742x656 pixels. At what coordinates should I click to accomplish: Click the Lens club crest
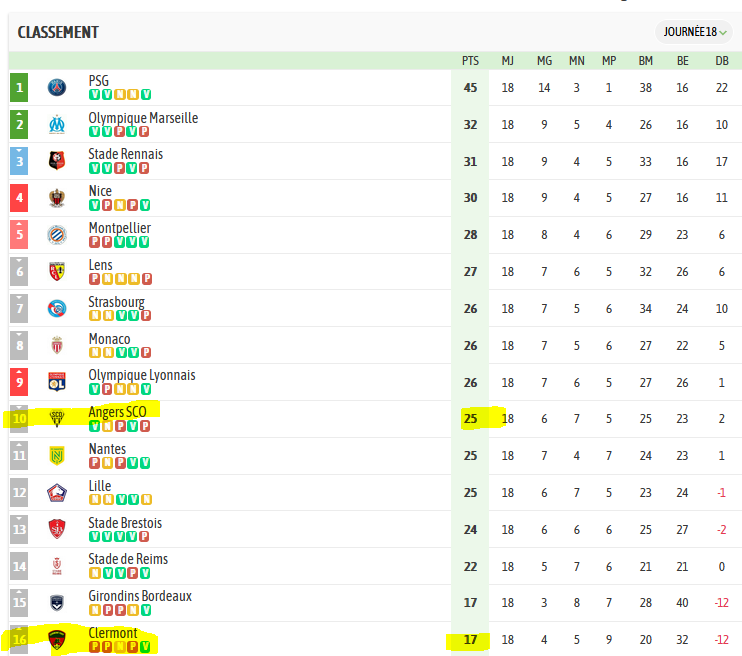coord(57,272)
